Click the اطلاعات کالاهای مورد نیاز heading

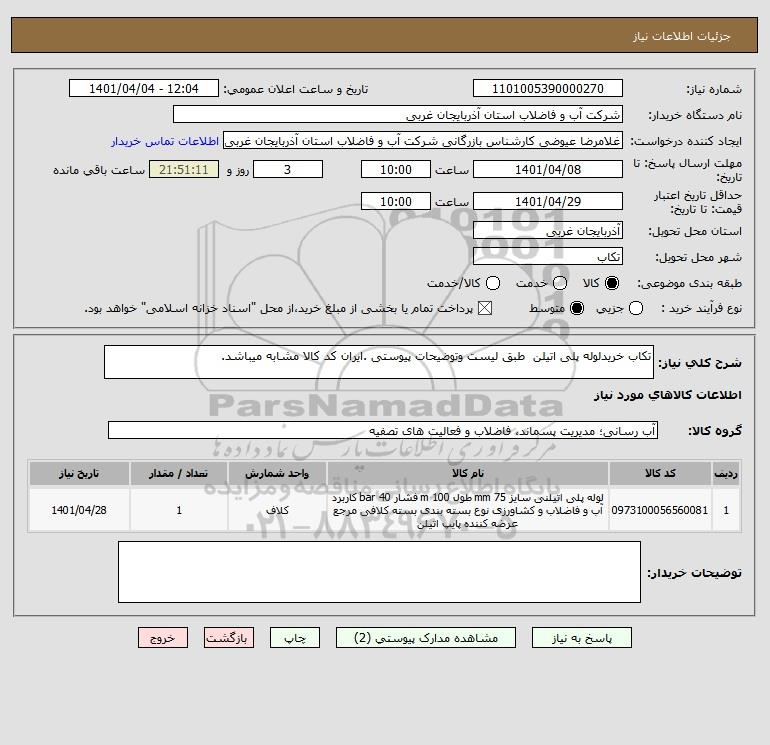667,395
